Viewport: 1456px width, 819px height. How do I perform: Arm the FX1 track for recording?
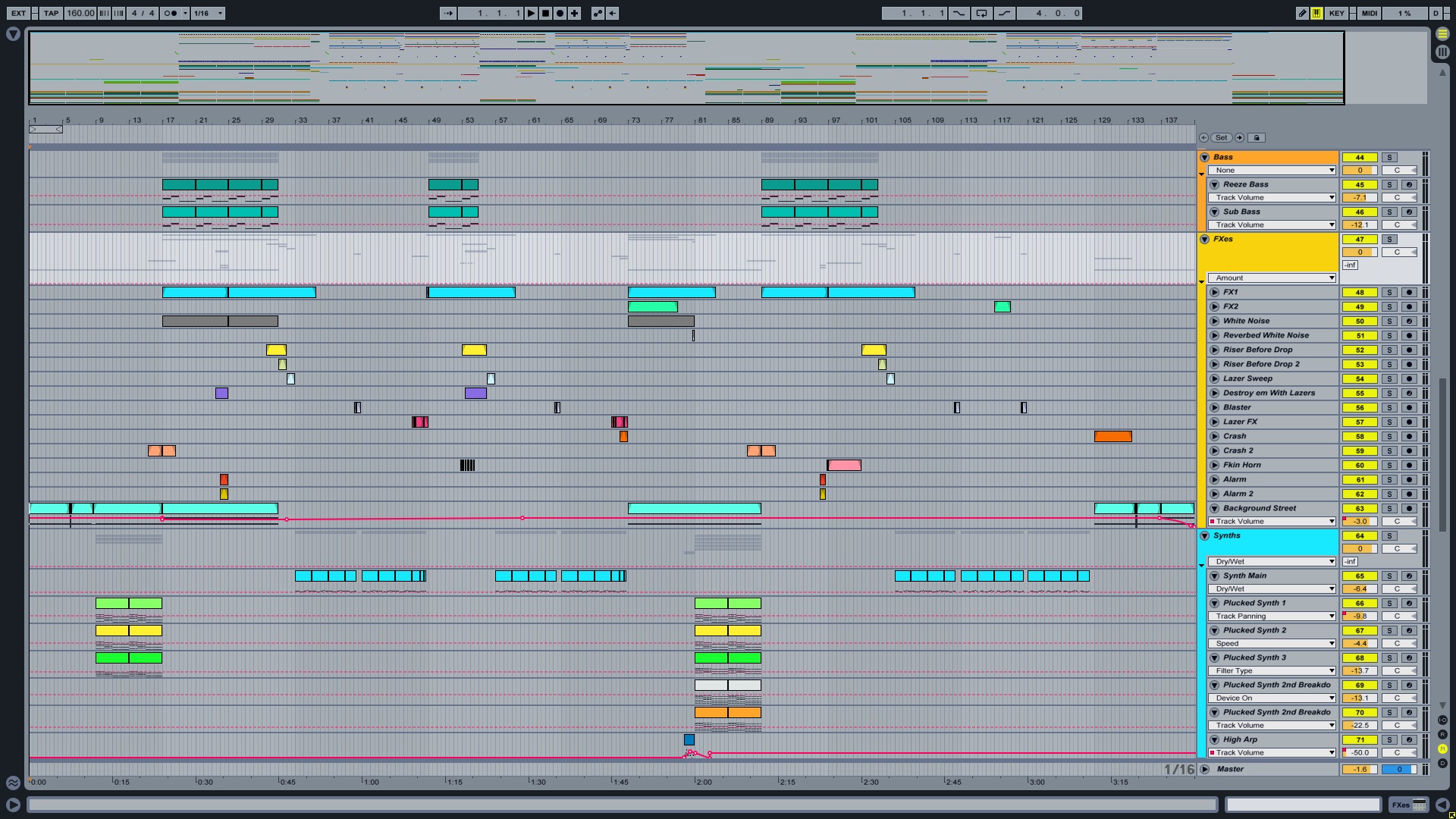(x=1409, y=293)
